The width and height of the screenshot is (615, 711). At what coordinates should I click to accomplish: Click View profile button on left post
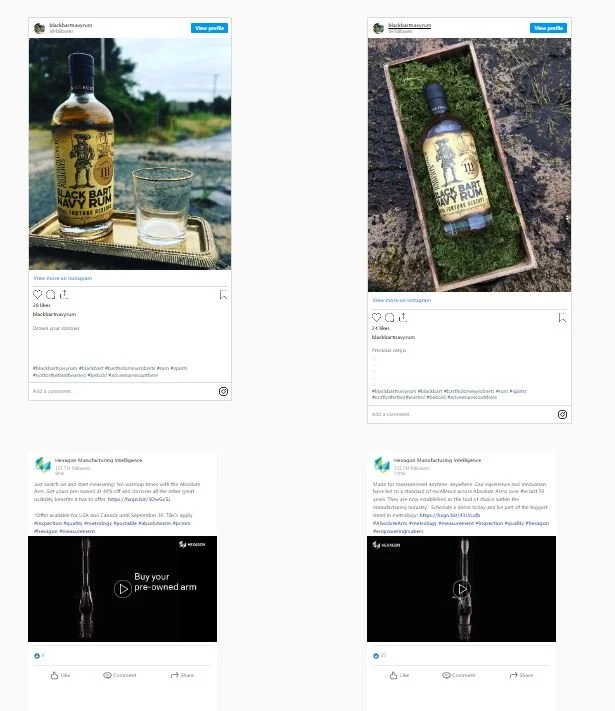(210, 28)
